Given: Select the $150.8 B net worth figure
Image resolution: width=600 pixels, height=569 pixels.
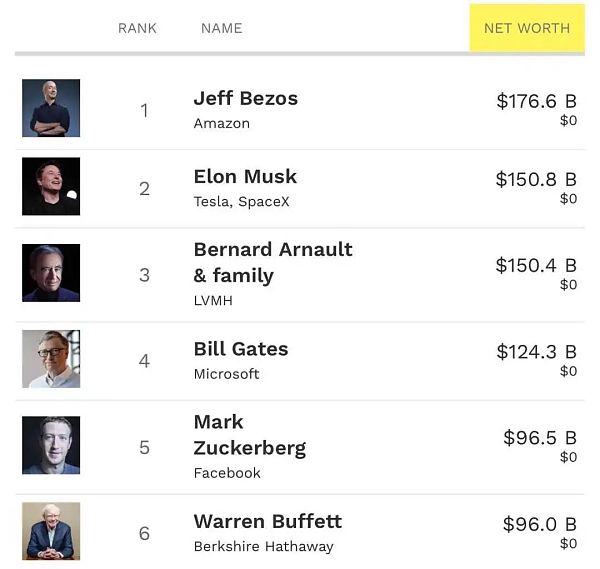Looking at the screenshot, I should pos(536,179).
